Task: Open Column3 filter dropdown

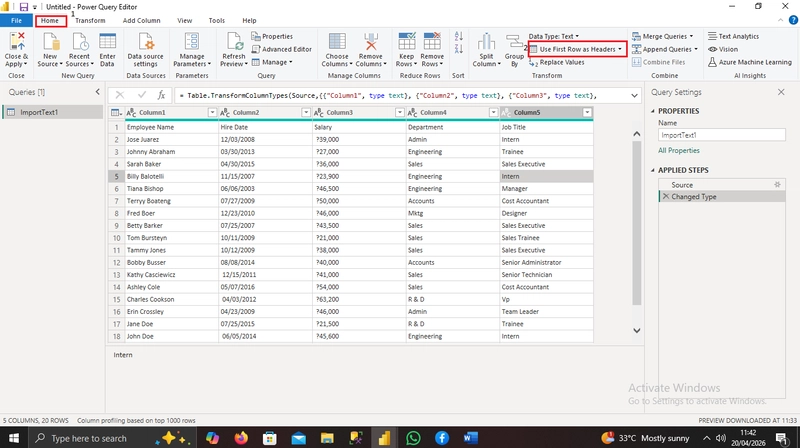Action: click(x=399, y=112)
